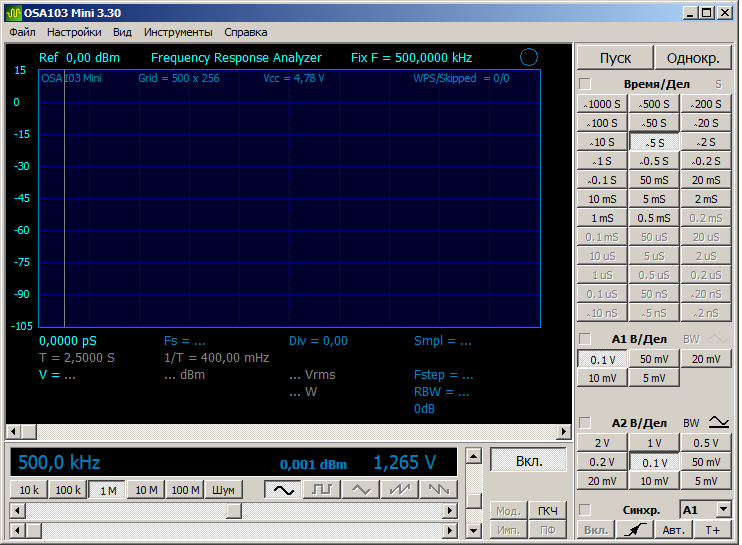Enable the Время/Дел checkbox
Image resolution: width=742 pixels, height=545 pixels.
pyautogui.click(x=585, y=84)
